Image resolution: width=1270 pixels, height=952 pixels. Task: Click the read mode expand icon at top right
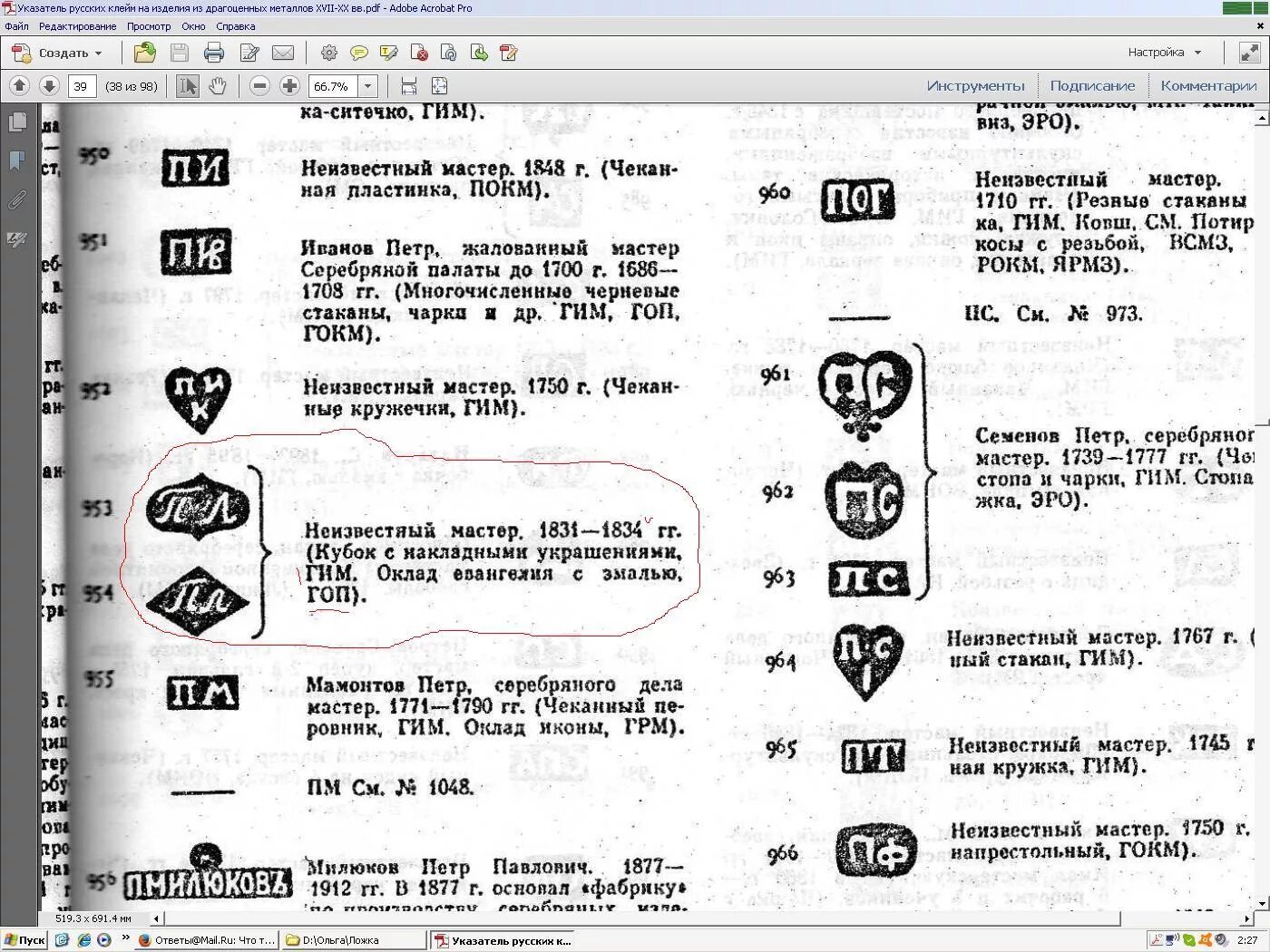(x=1250, y=53)
